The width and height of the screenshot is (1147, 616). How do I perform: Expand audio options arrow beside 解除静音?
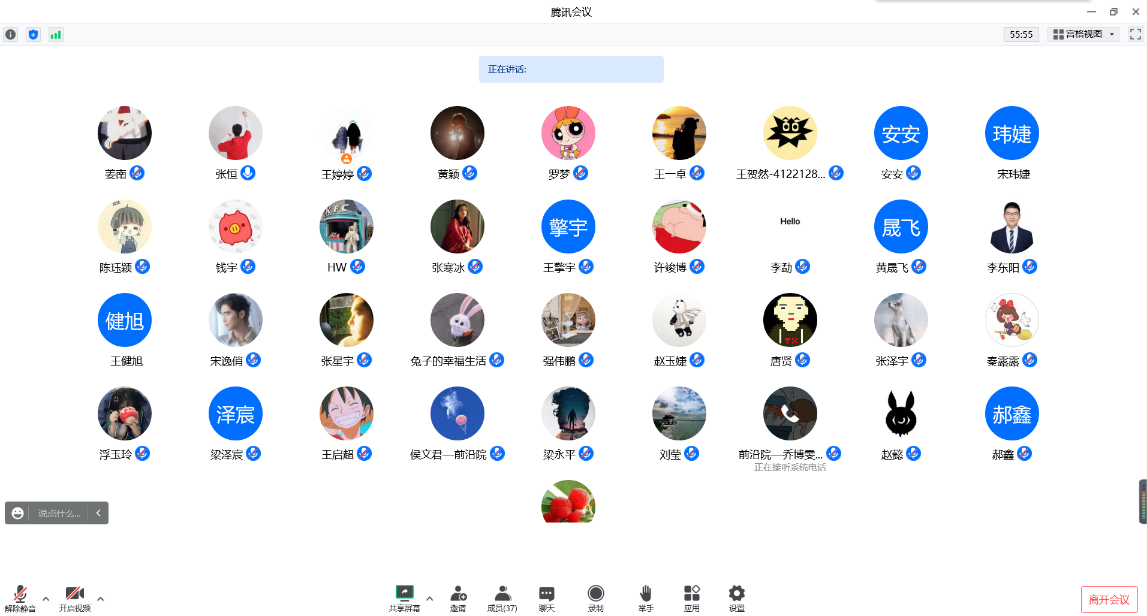[46, 598]
